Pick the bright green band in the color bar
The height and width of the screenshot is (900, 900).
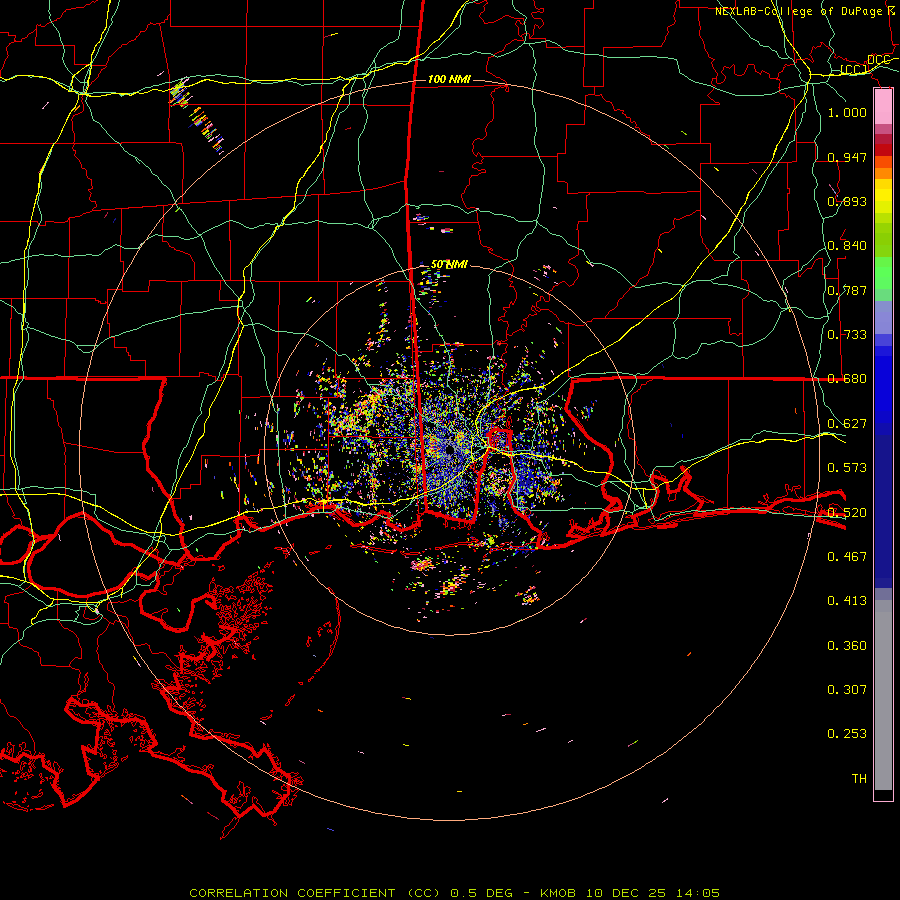(883, 273)
